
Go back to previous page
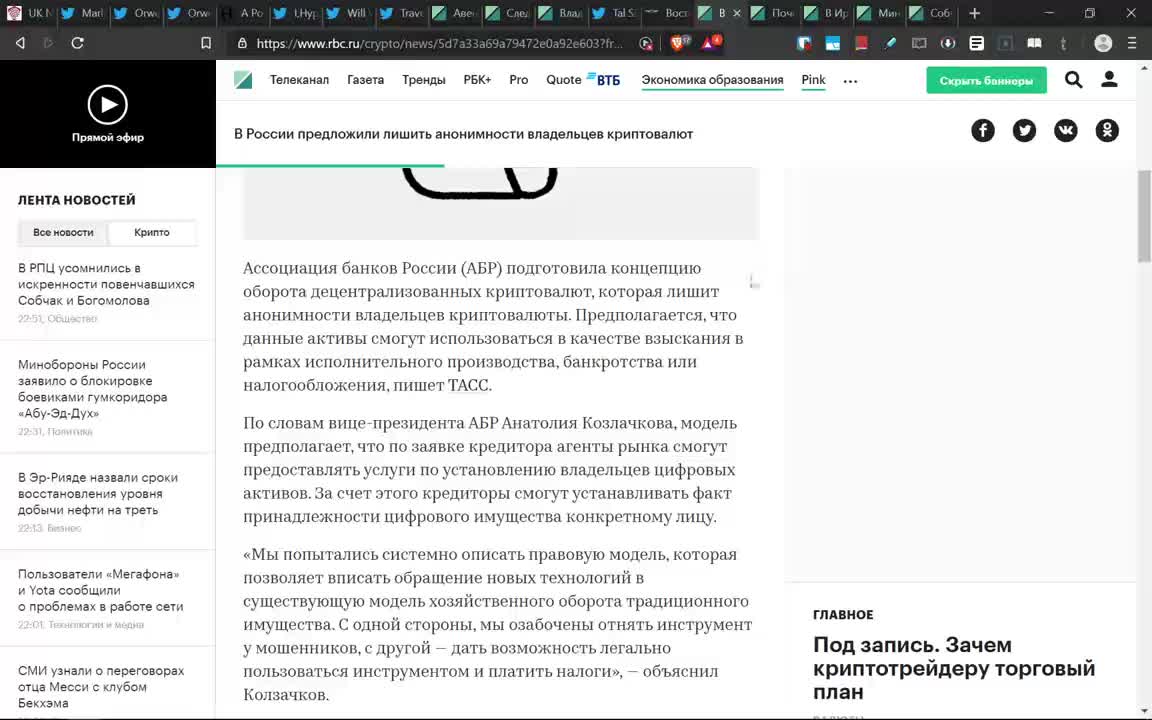pyautogui.click(x=21, y=43)
